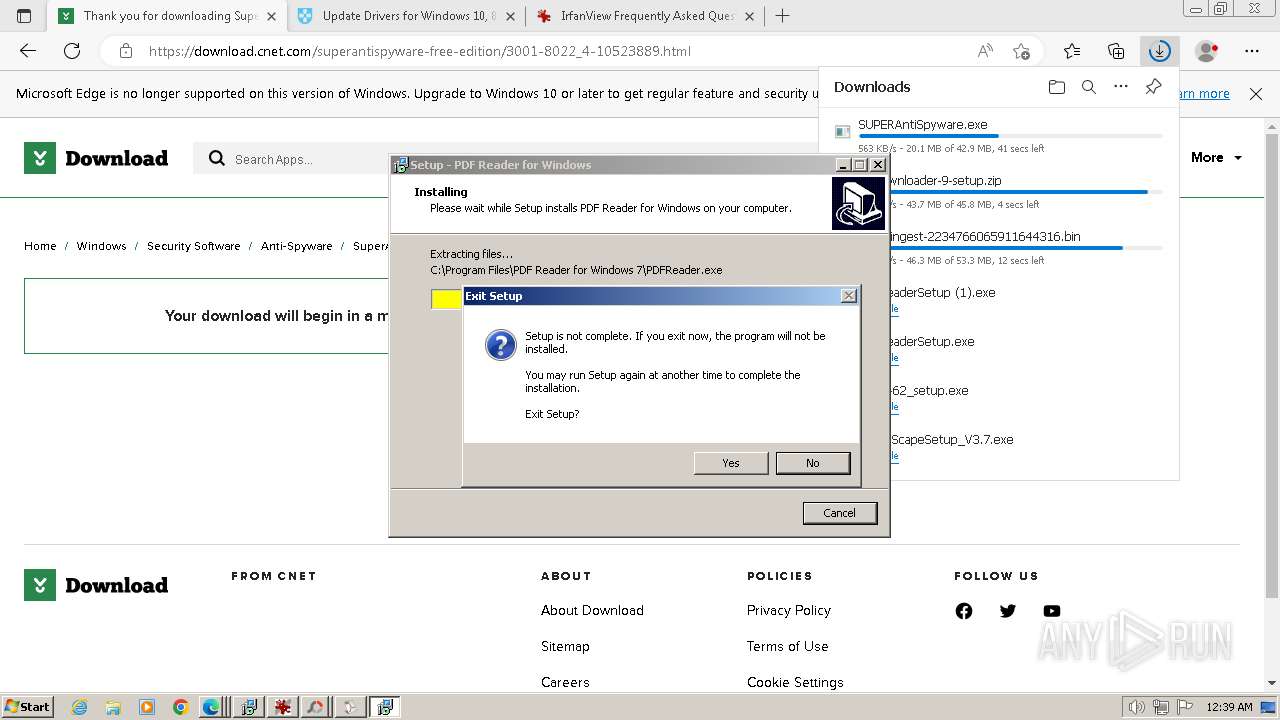Launch Internet Explorer from taskbar
Screen dimensions: 1280x720
click(80, 707)
